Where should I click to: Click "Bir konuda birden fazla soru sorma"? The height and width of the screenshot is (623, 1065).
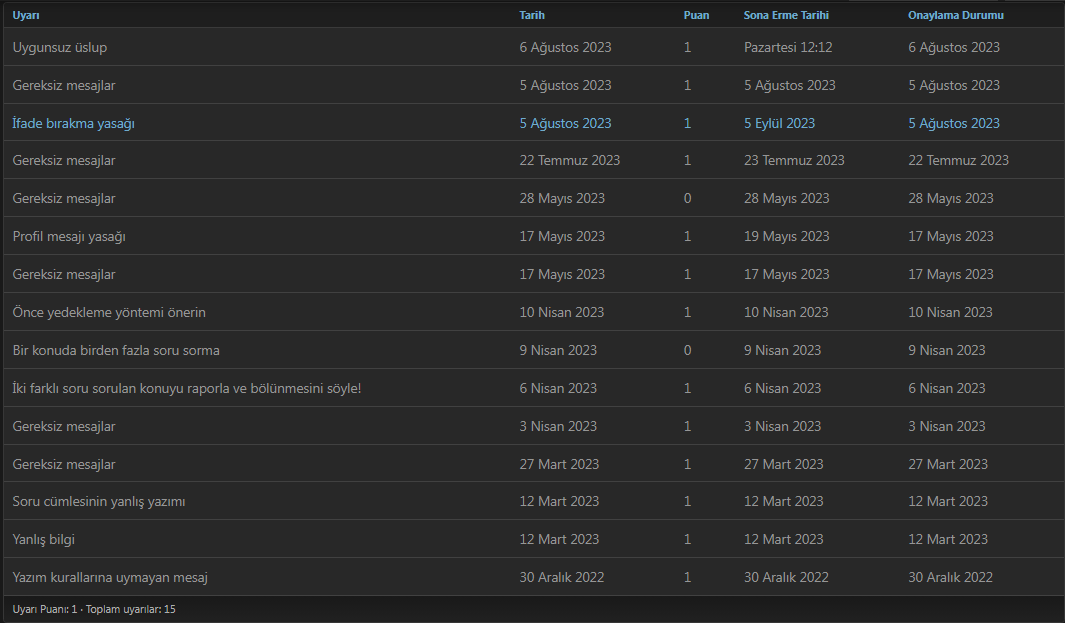[x=116, y=351]
